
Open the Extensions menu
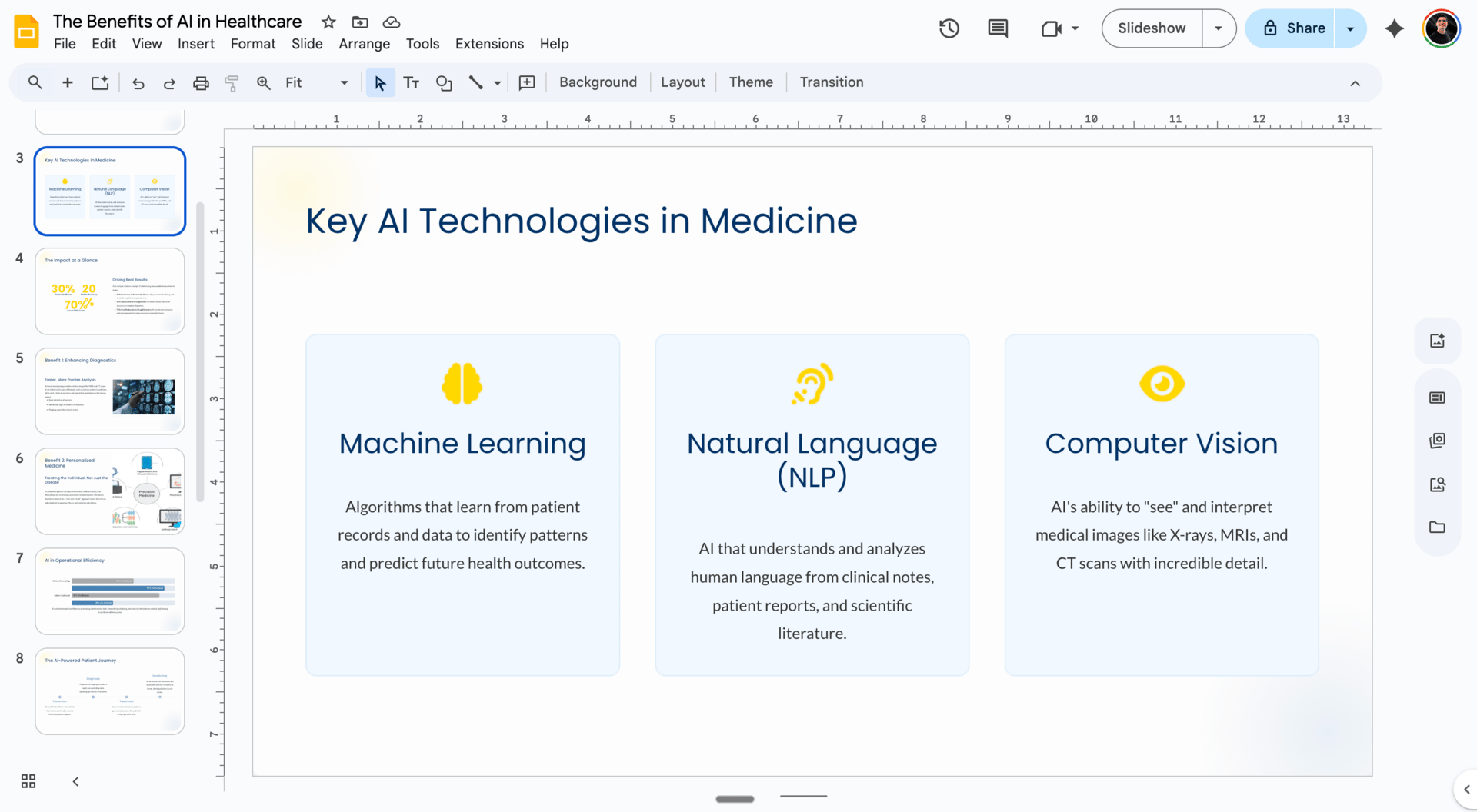pyautogui.click(x=489, y=44)
